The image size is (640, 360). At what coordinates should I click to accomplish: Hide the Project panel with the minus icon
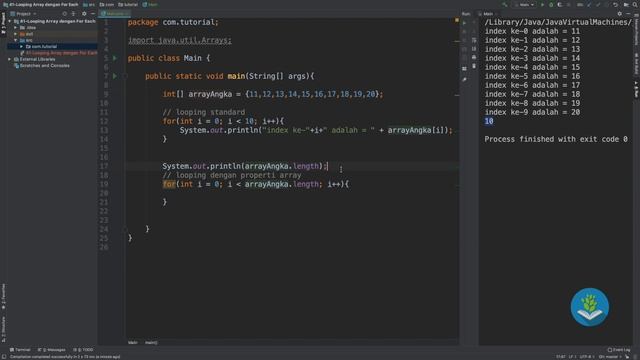coord(93,13)
